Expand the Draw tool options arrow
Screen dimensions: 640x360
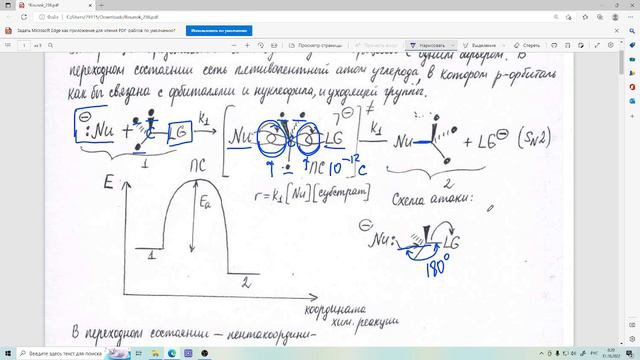pyautogui.click(x=453, y=45)
